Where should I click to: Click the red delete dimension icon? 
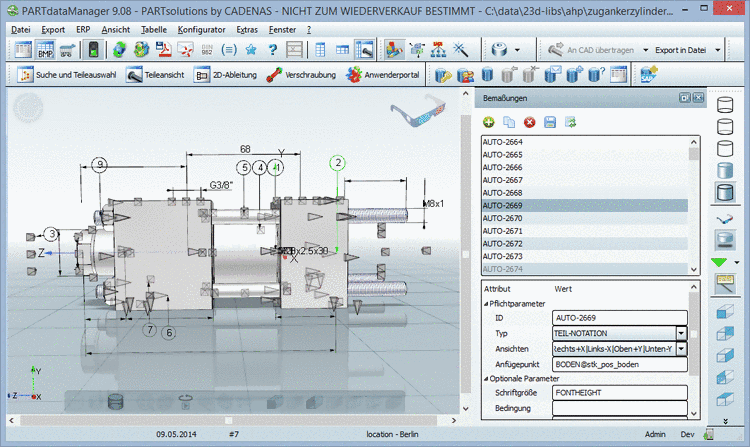click(x=529, y=122)
